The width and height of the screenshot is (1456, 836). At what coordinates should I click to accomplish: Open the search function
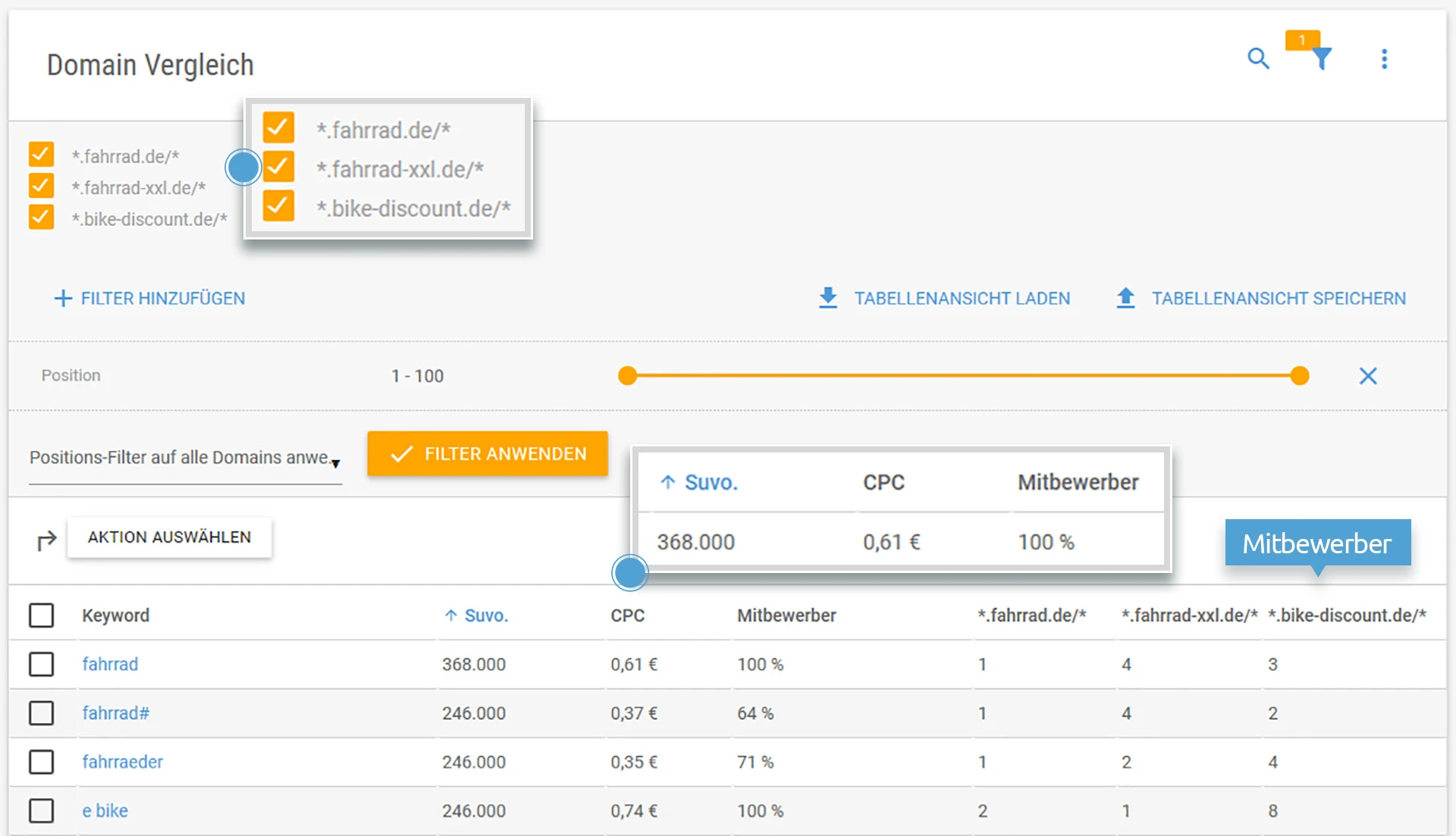click(x=1258, y=59)
